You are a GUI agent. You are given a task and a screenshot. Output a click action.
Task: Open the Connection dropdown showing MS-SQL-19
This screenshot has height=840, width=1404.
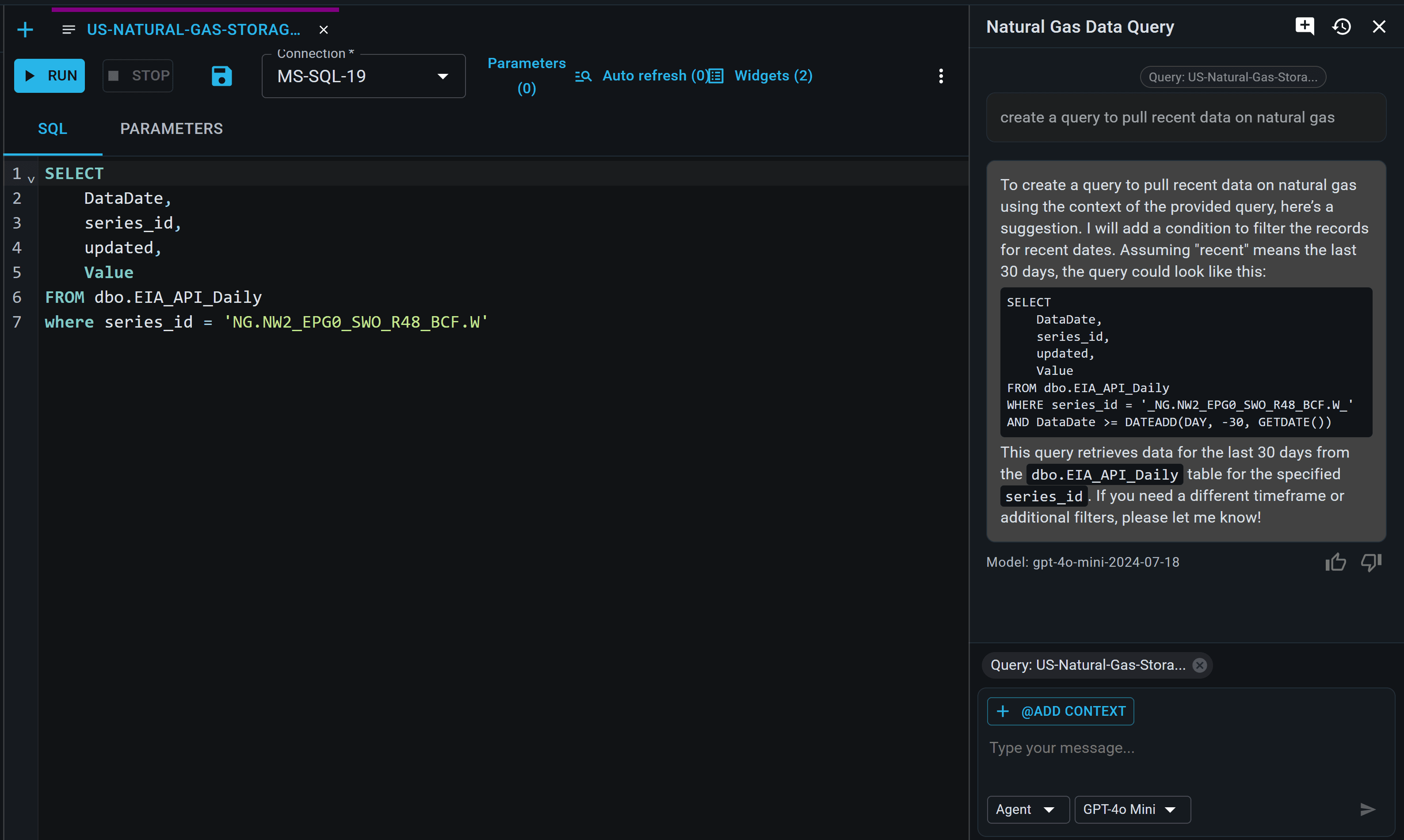[x=442, y=76]
